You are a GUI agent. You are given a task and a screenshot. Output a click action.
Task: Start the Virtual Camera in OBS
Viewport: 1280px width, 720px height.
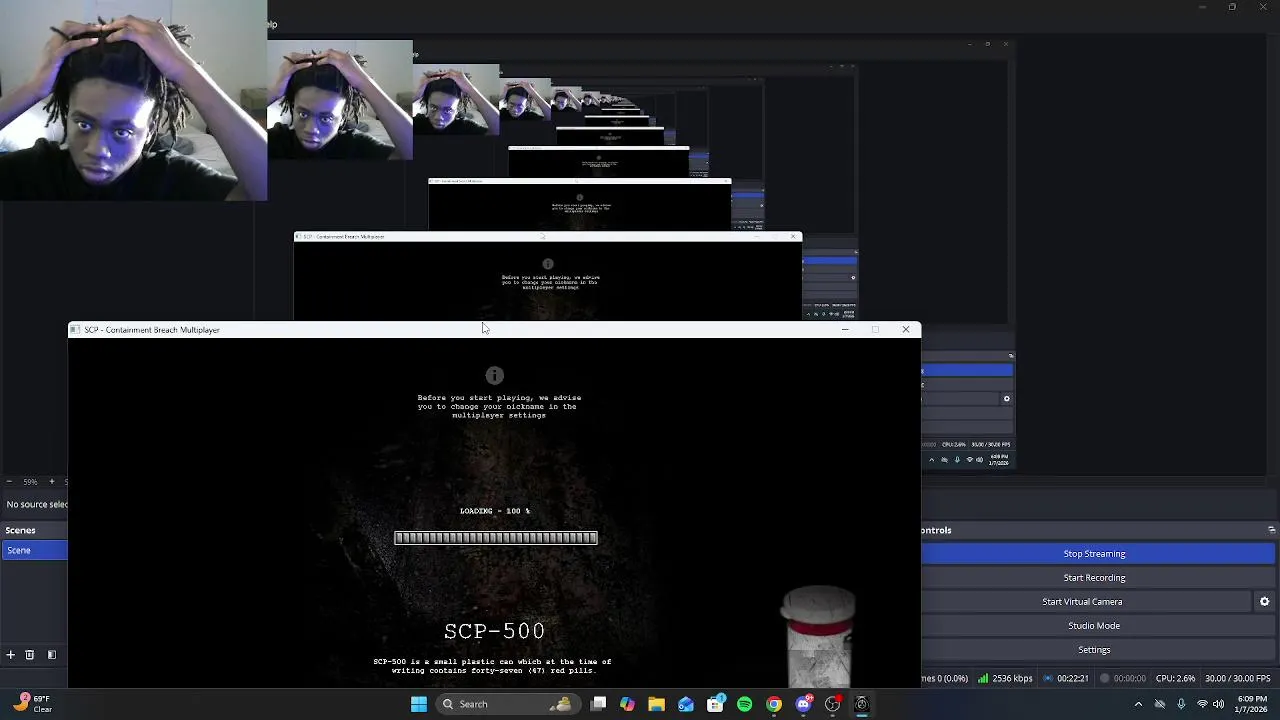click(x=1084, y=602)
